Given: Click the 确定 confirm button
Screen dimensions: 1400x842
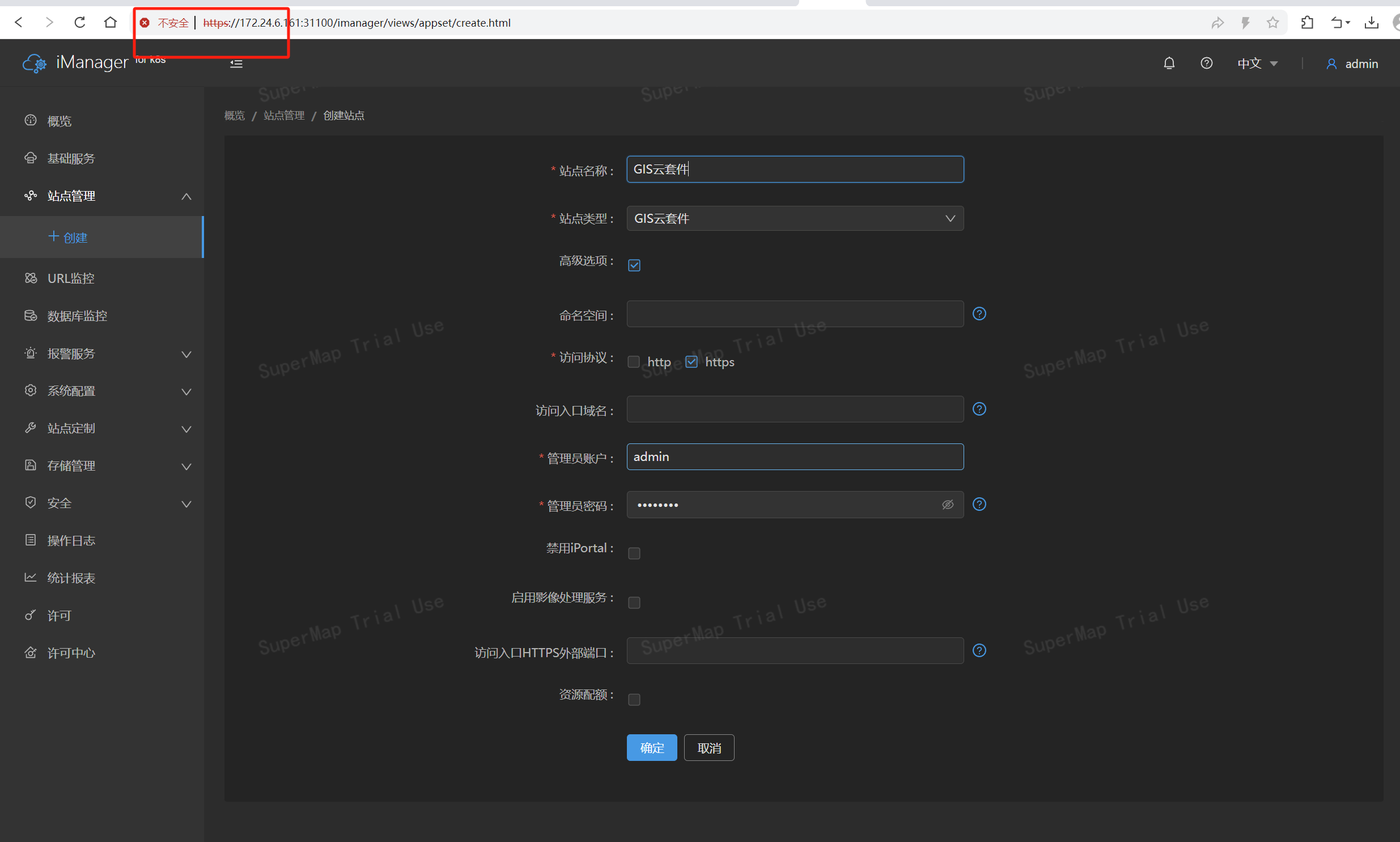Looking at the screenshot, I should click(x=651, y=748).
